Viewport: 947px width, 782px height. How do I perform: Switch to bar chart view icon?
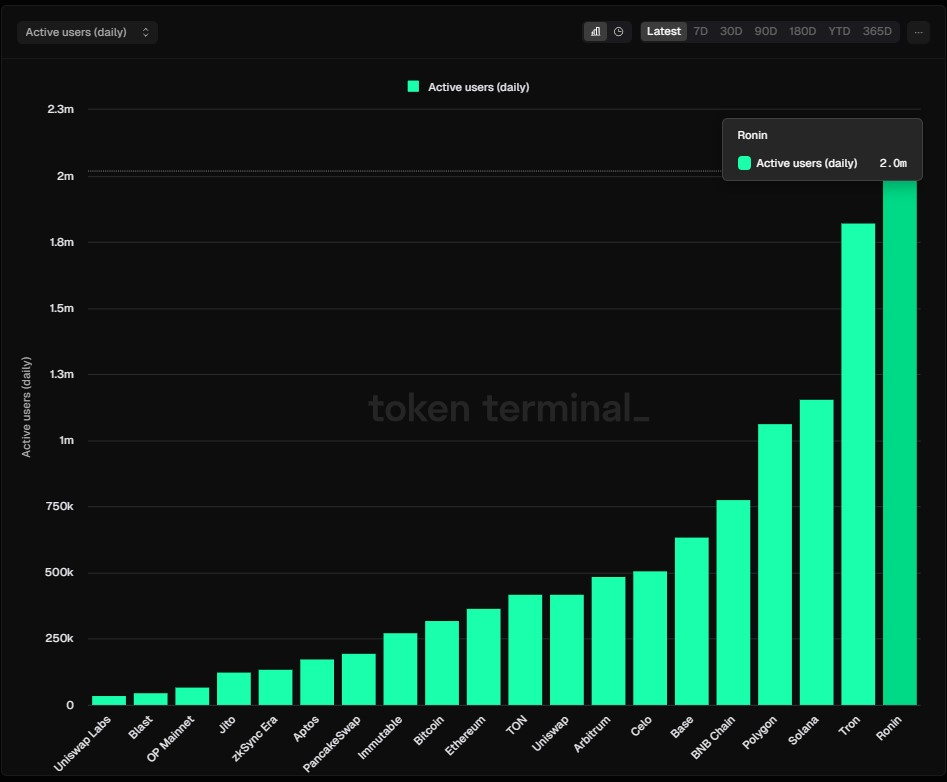click(x=596, y=32)
